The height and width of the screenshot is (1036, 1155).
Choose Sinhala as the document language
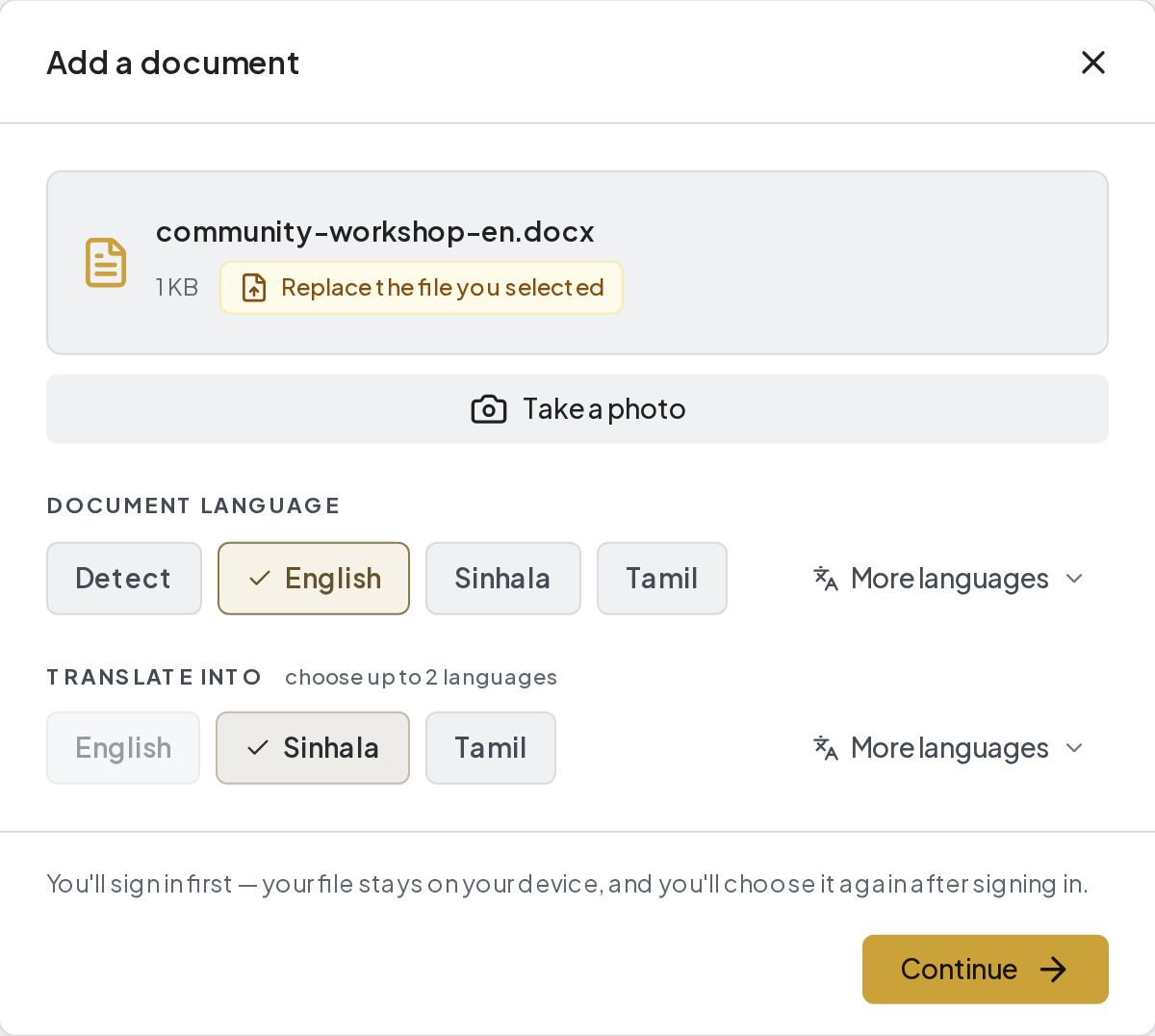coord(503,579)
